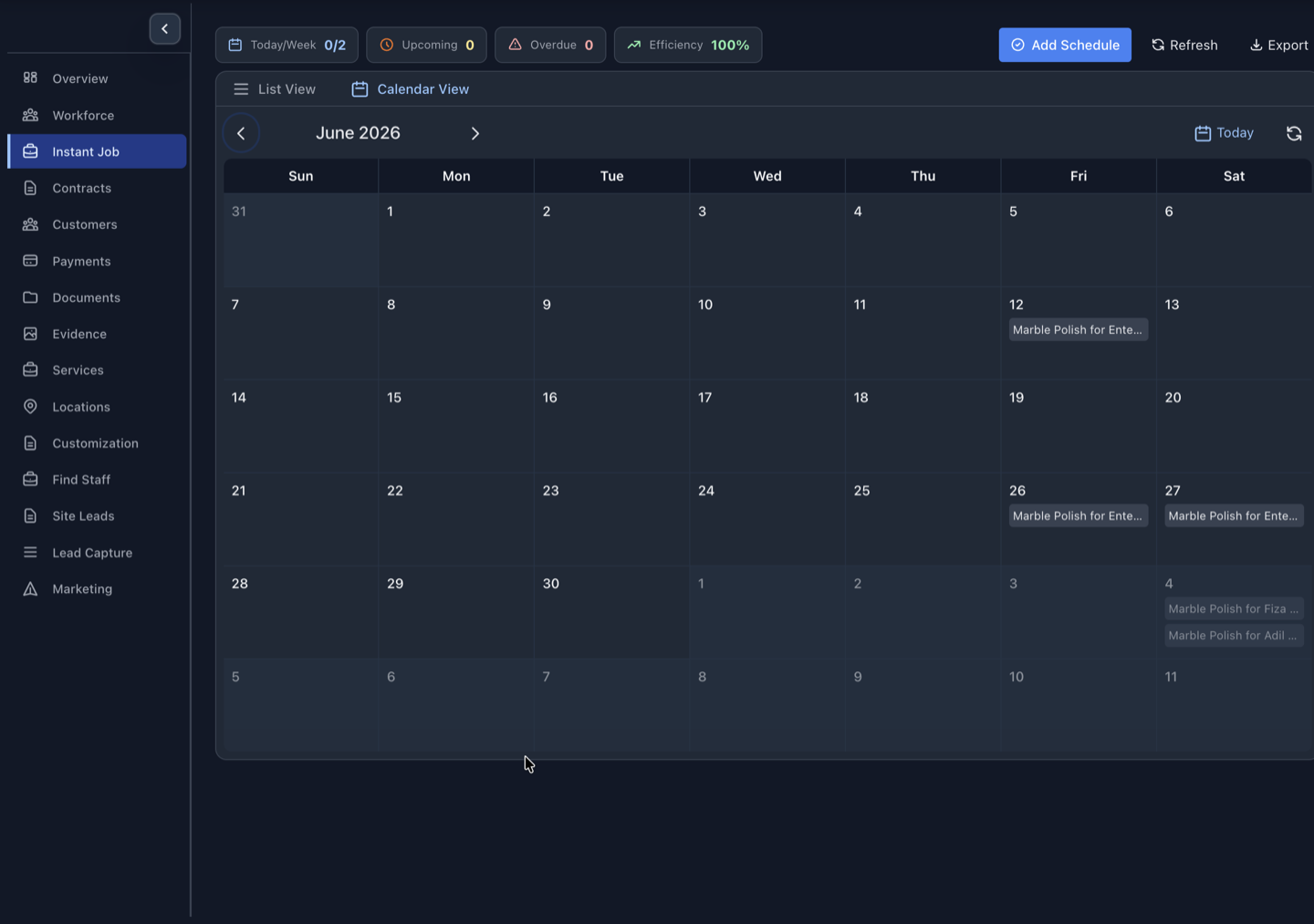Open Locations in the sidebar
This screenshot has height=924, width=1314.
point(97,407)
